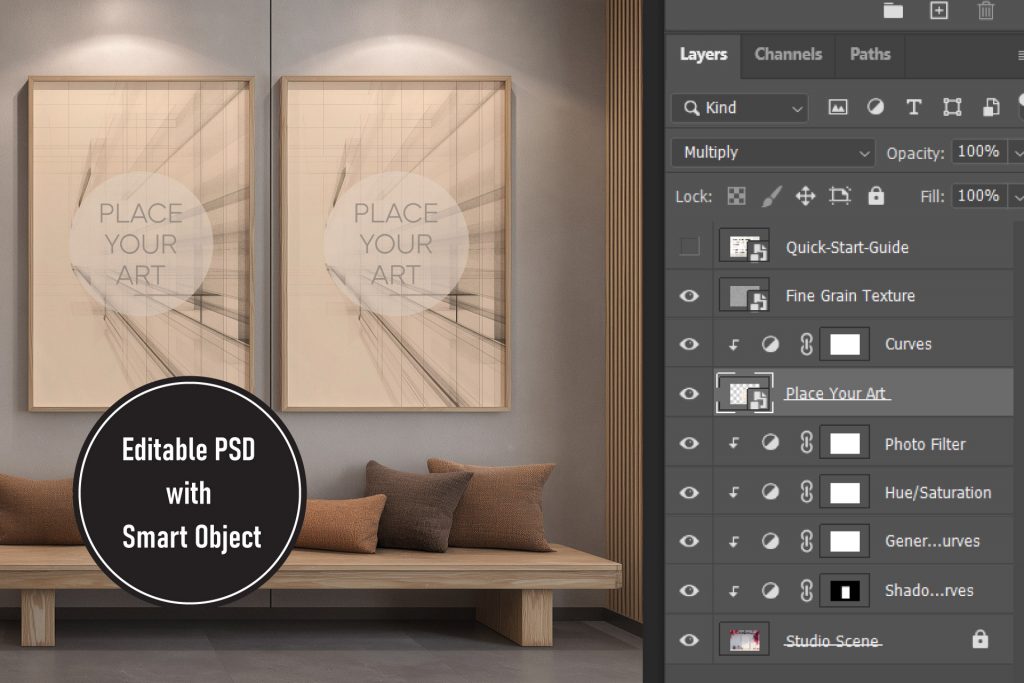1024x683 pixels.
Task: Click the Place Your Art smart object thumbnail
Action: coord(744,393)
